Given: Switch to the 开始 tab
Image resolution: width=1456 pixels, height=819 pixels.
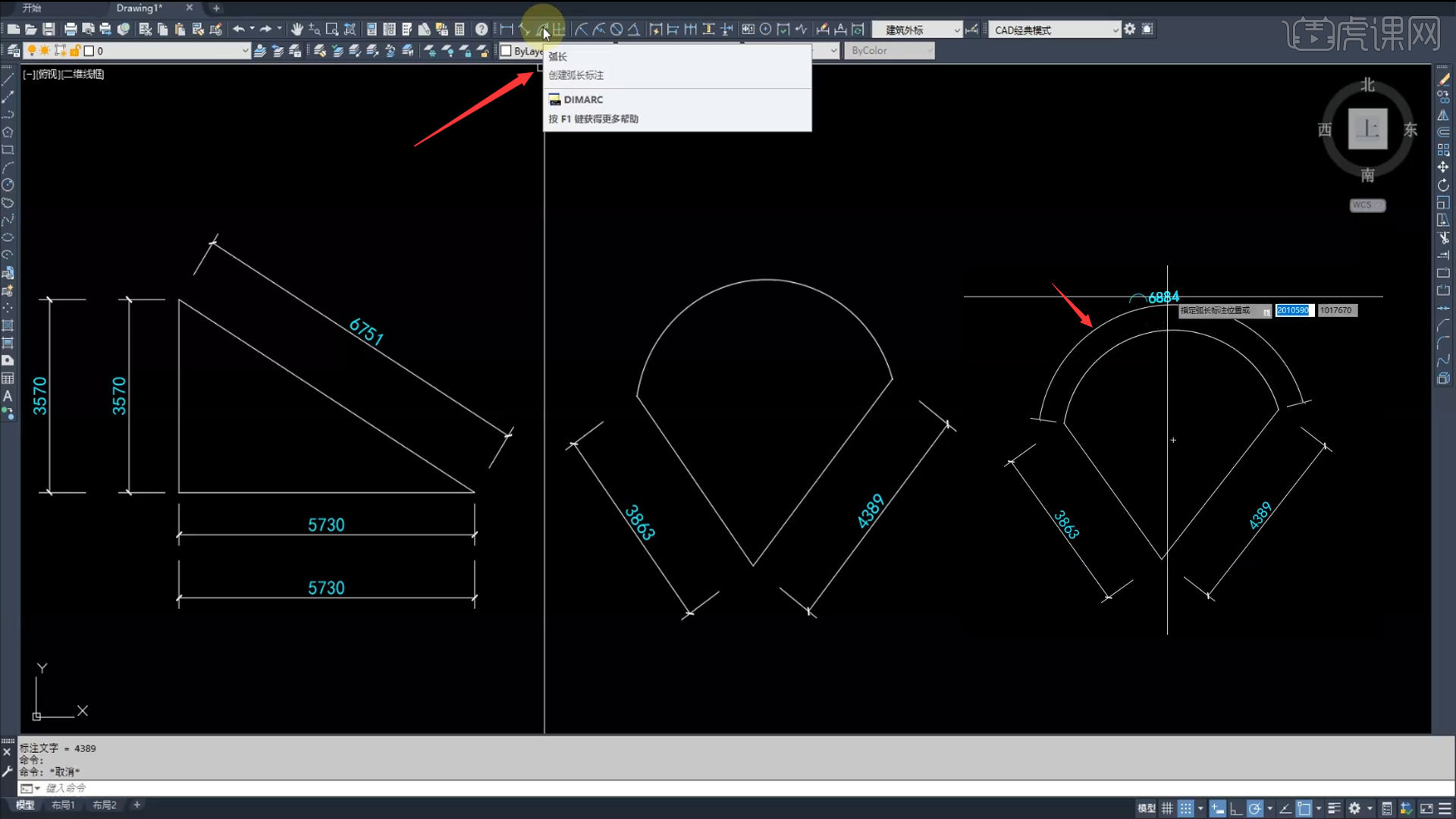Looking at the screenshot, I should [32, 8].
